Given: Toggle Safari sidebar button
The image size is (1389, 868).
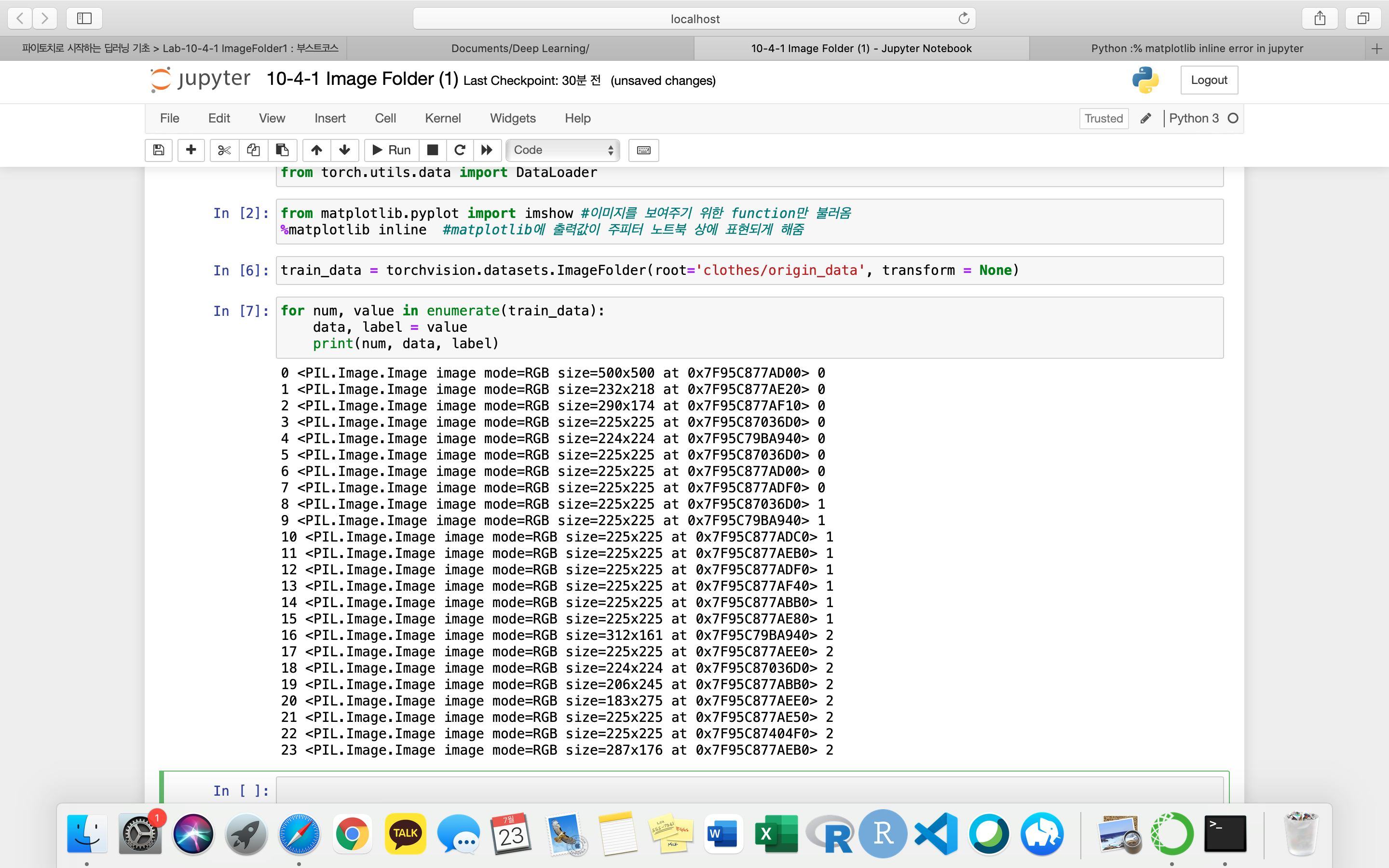Looking at the screenshot, I should click(84, 18).
